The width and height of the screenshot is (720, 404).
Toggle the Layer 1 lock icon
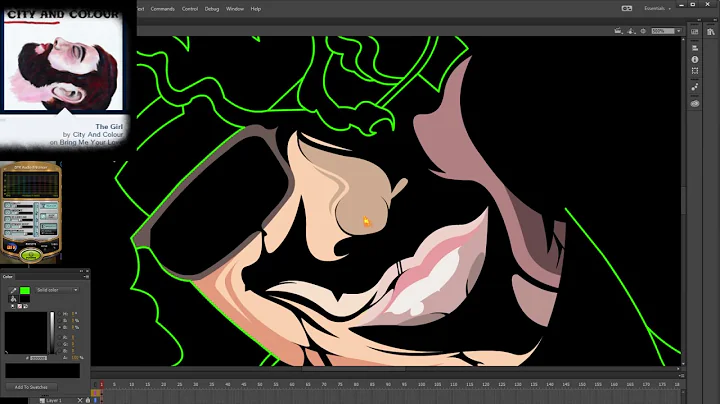88,400
